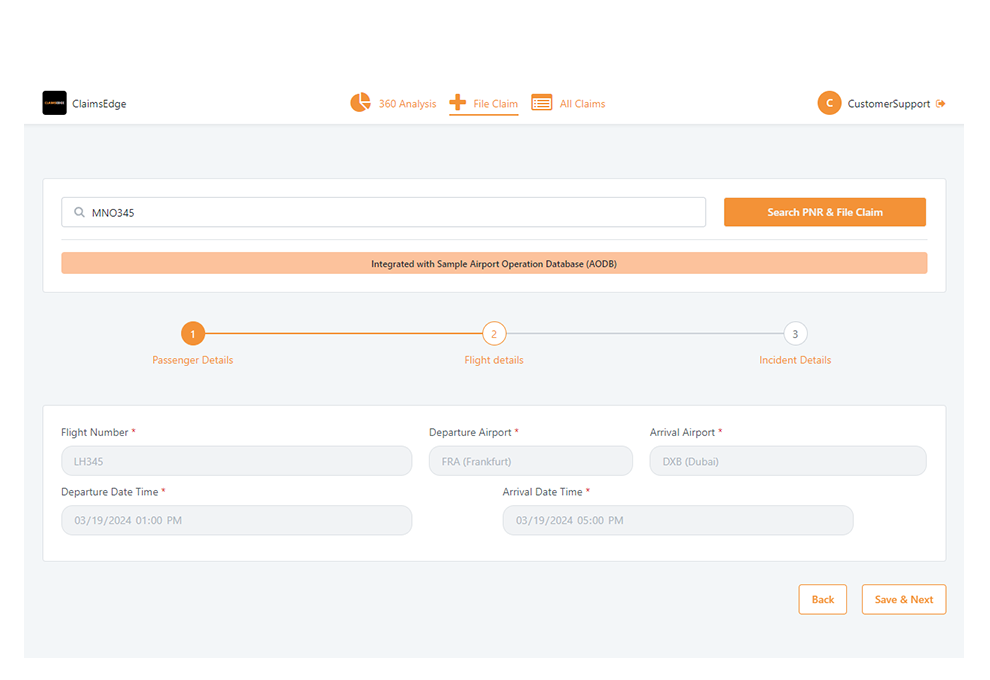The image size is (990, 680).
Task: Click the Flight Number field
Action: [x=236, y=461]
